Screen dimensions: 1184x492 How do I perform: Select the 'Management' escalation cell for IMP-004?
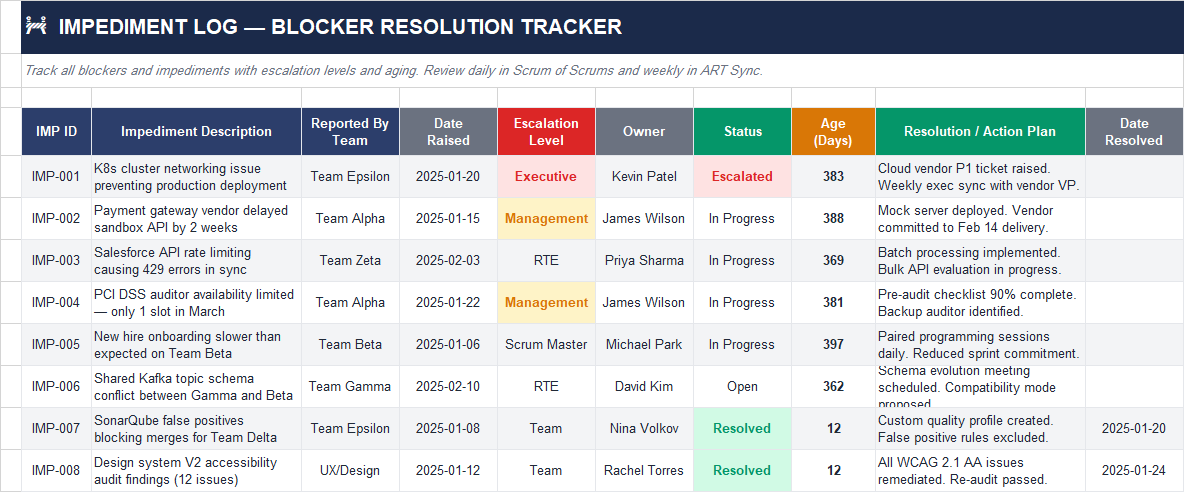point(547,303)
